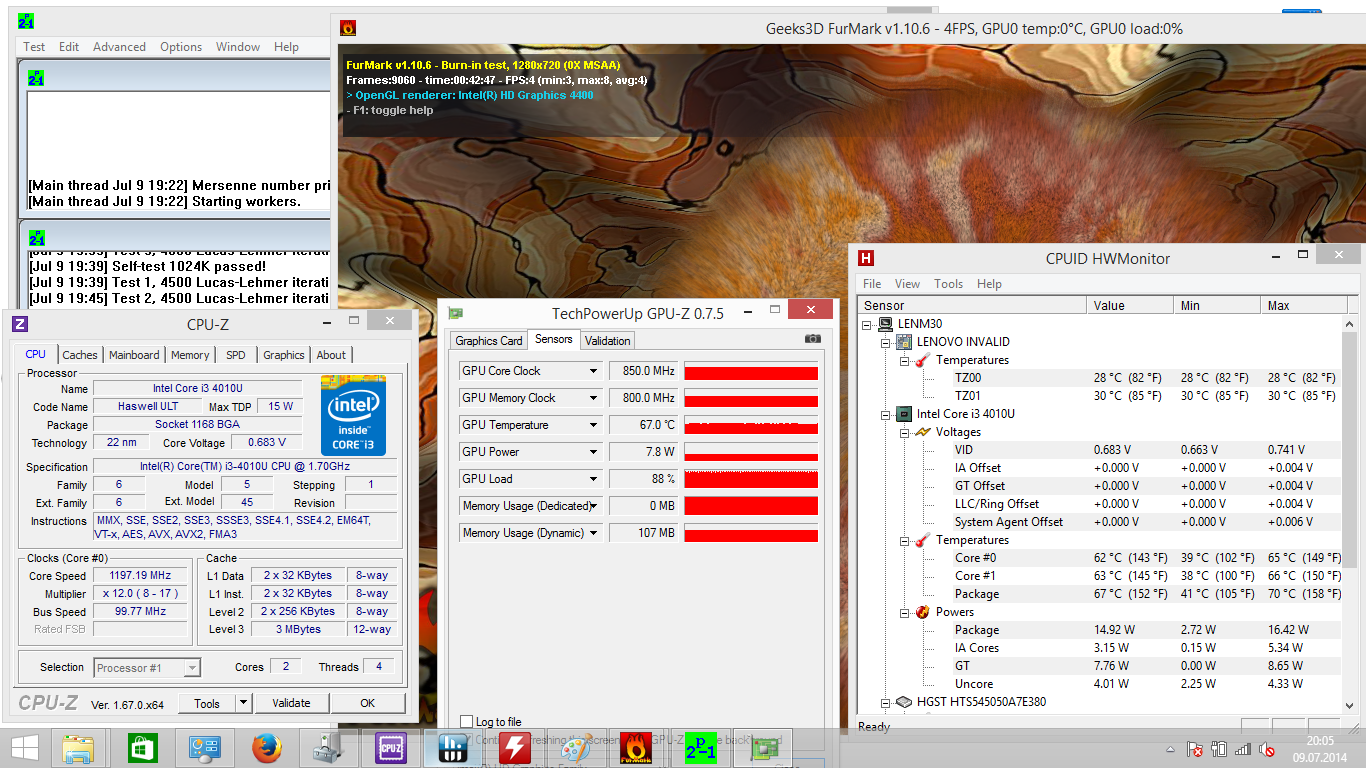Screen dimensions: 1366x768
Task: Collapse the Intel Core i3 4010U node
Action: pyautogui.click(x=887, y=414)
